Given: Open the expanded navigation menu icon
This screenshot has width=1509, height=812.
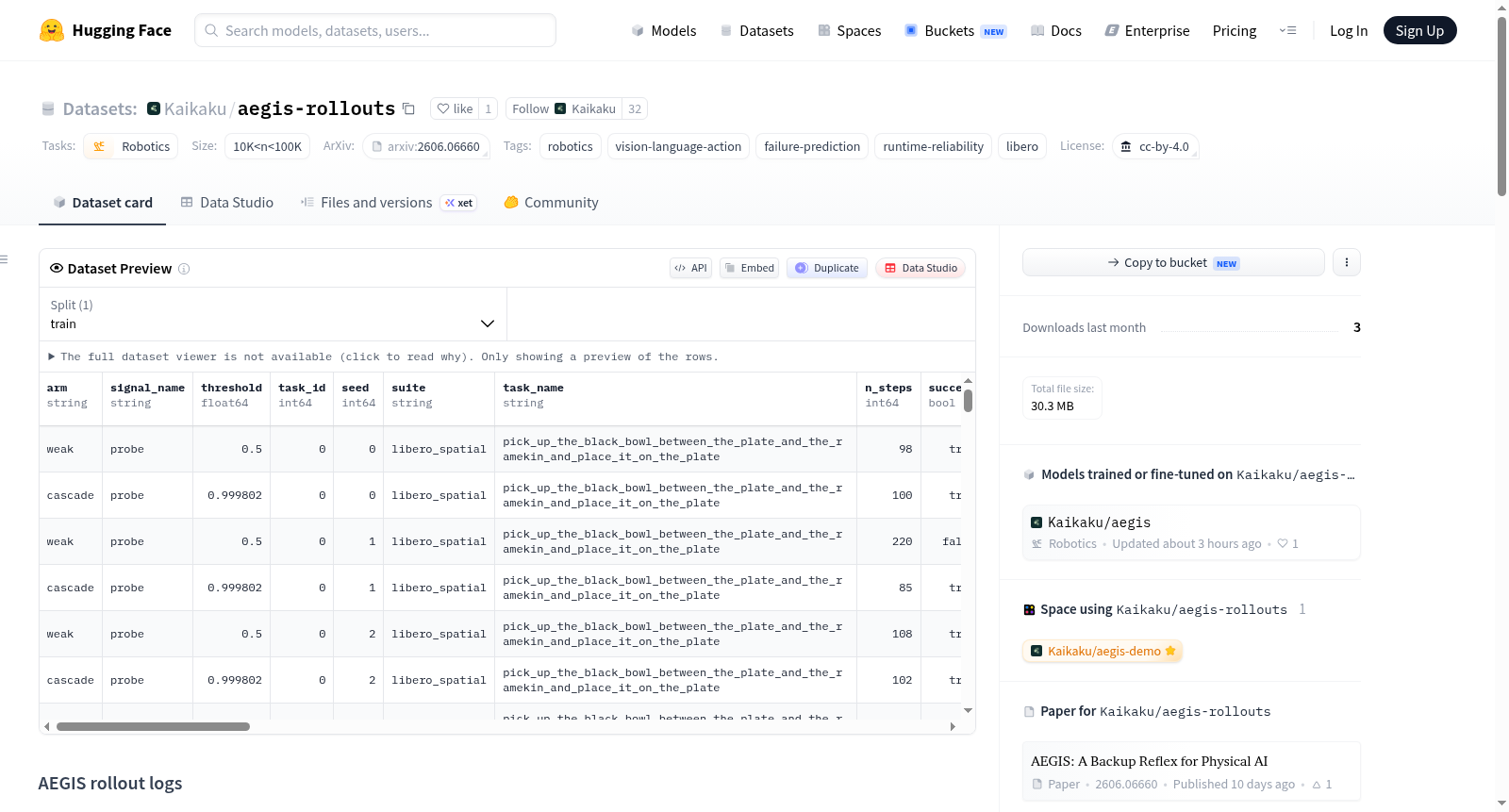Looking at the screenshot, I should pos(1287,30).
